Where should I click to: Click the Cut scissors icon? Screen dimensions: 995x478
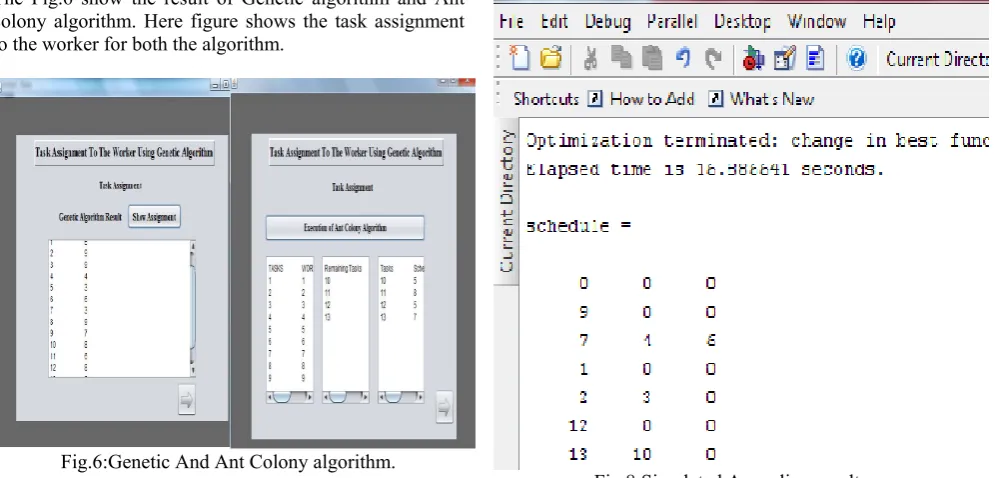pyautogui.click(x=590, y=59)
